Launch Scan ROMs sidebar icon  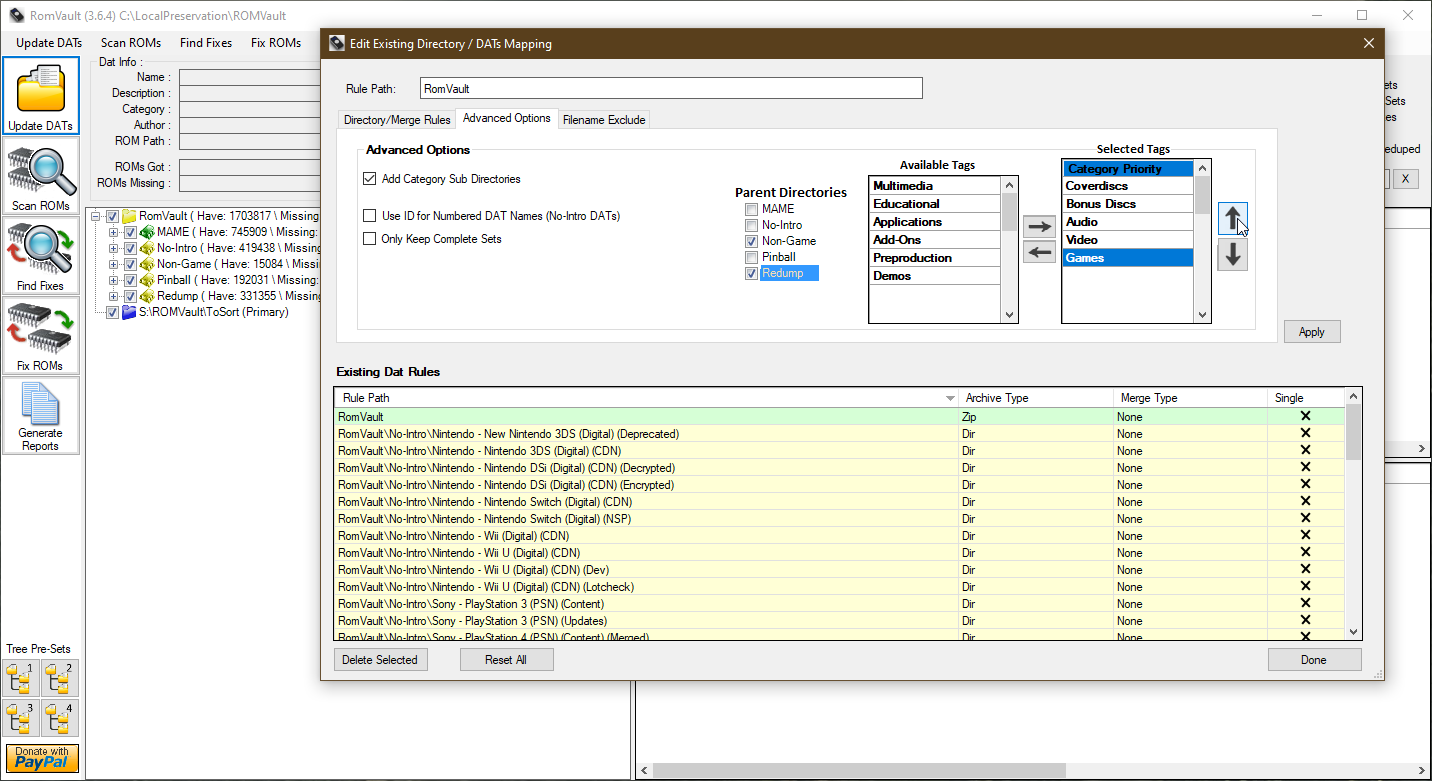41,177
